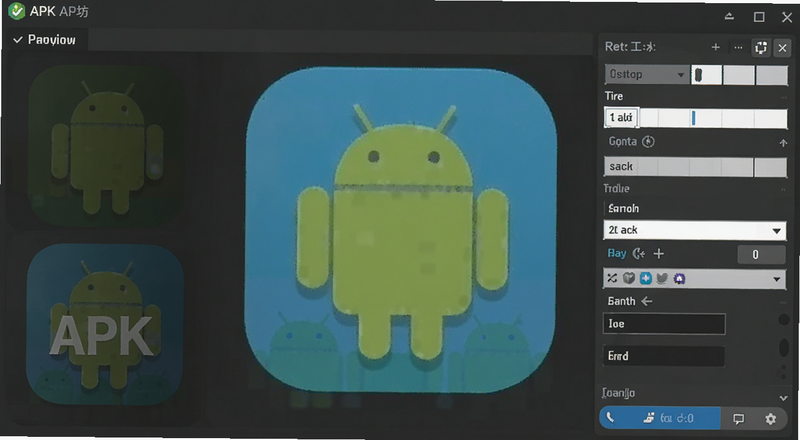
Task: Click the 'sack' segmented bar
Action: click(x=695, y=167)
